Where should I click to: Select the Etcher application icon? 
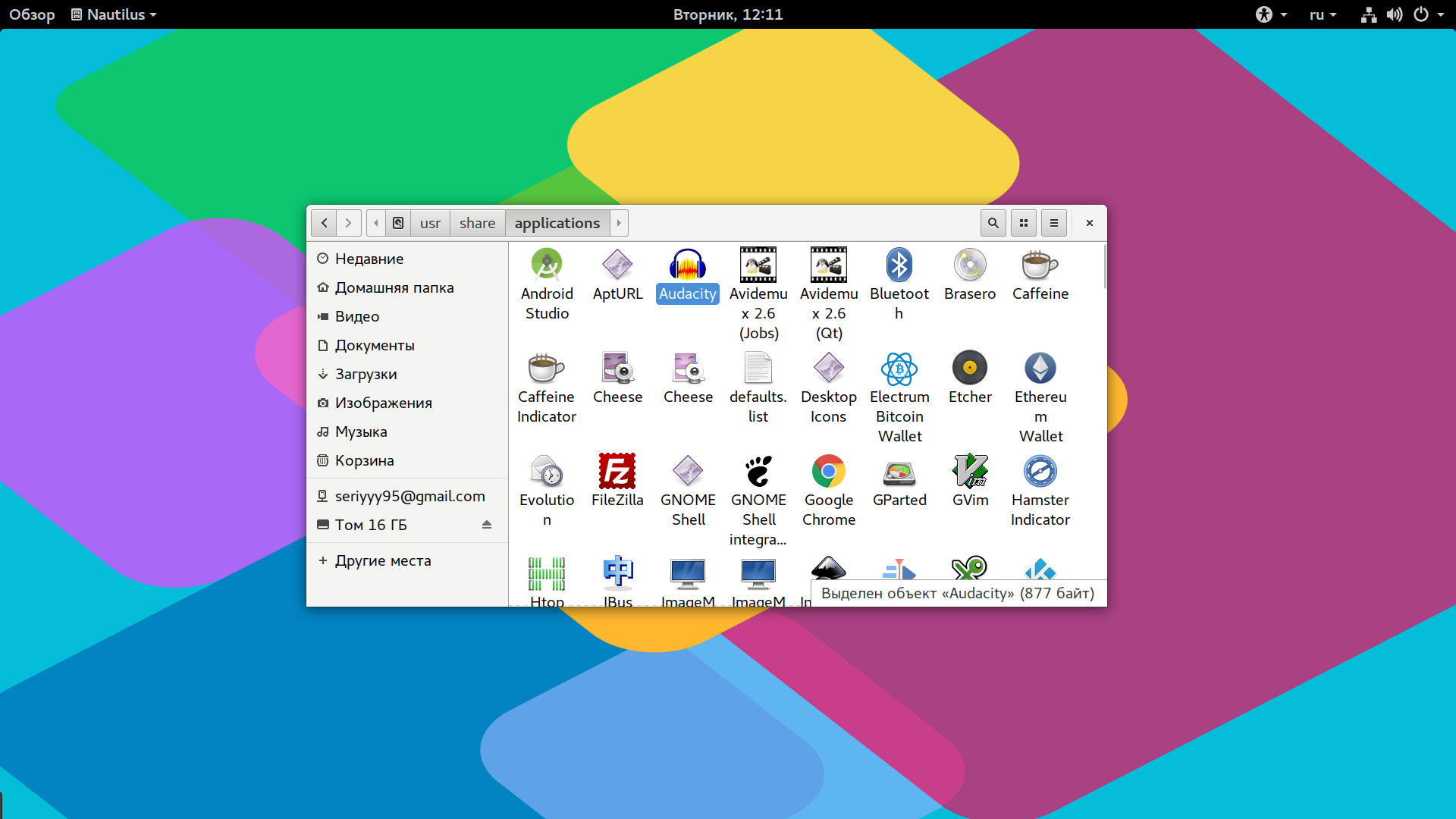970,368
